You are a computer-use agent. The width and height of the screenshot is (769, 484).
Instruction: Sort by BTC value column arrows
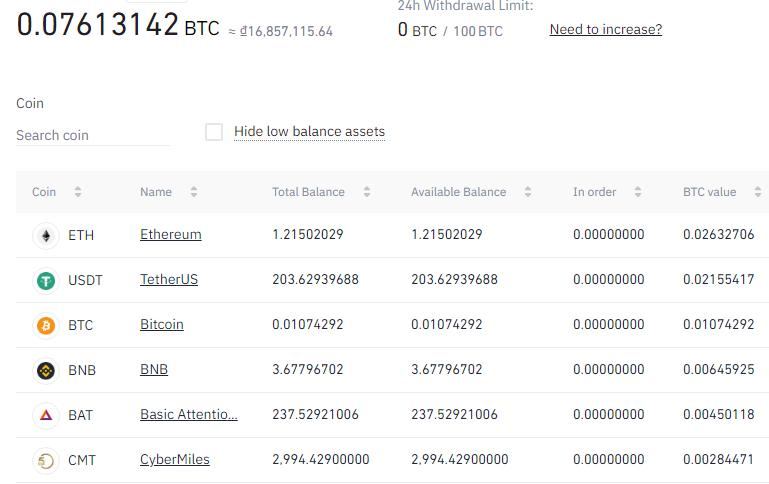[x=758, y=192]
